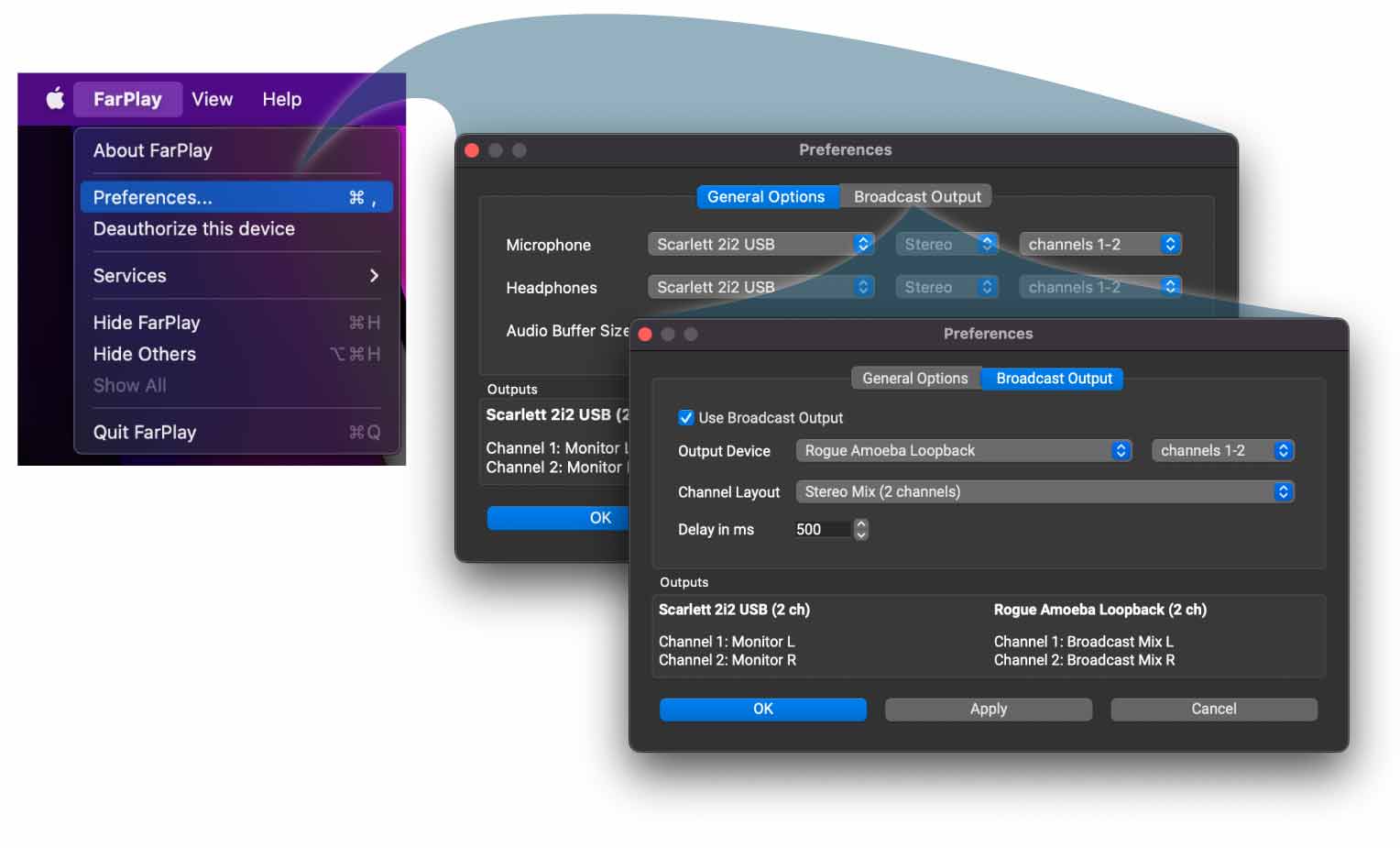Open the Output Device dropdown
The height and width of the screenshot is (848, 1400).
coord(964,451)
